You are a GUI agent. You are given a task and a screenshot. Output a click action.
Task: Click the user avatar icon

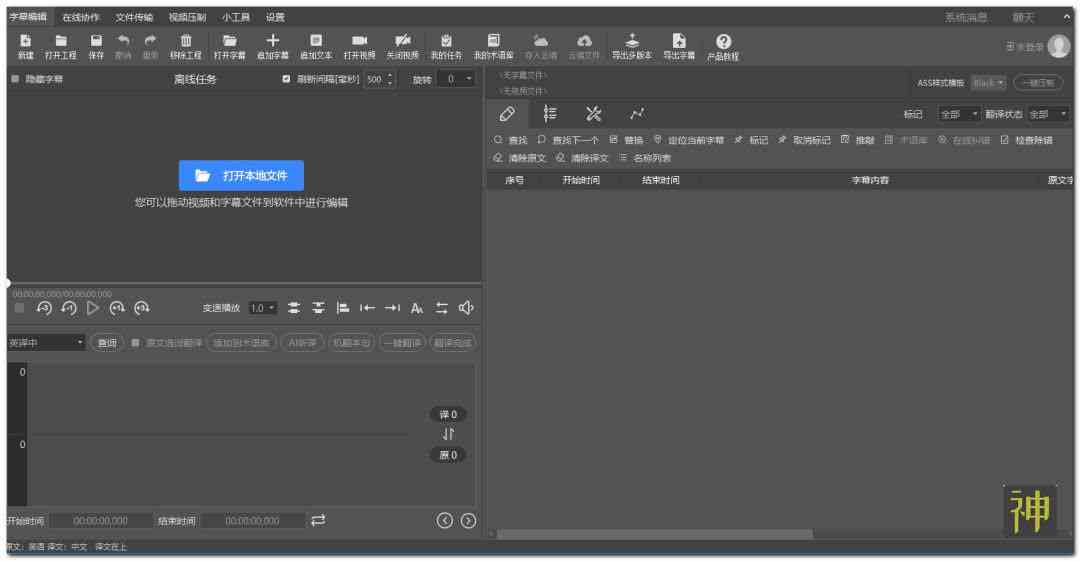click(x=1059, y=46)
